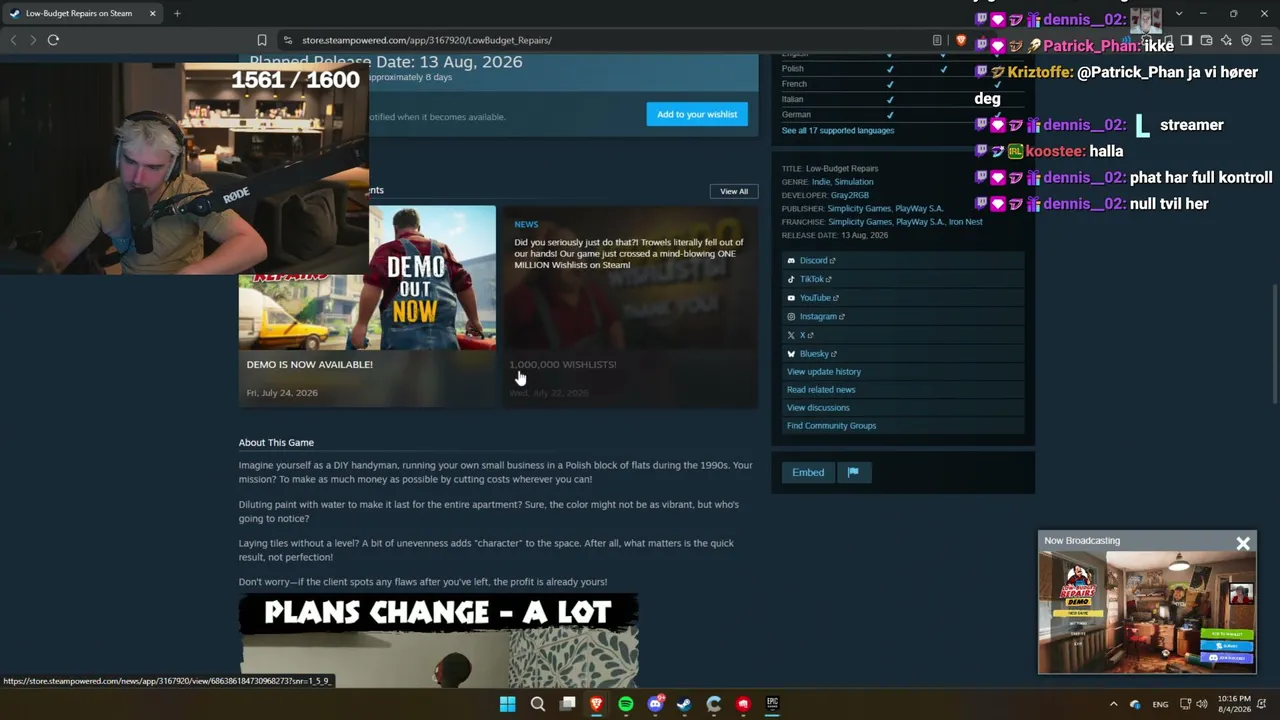Open Epic Games Launcher from the taskbar
Image resolution: width=1280 pixels, height=720 pixels.
point(772,704)
